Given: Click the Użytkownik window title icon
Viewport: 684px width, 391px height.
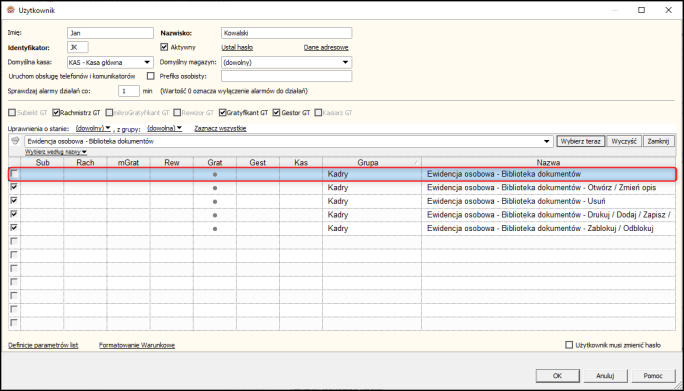Looking at the screenshot, I should click(11, 10).
